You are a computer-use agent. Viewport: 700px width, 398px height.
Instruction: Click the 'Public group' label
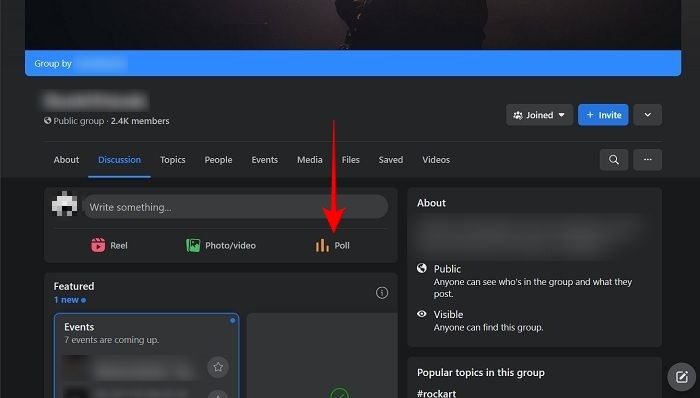(79, 121)
